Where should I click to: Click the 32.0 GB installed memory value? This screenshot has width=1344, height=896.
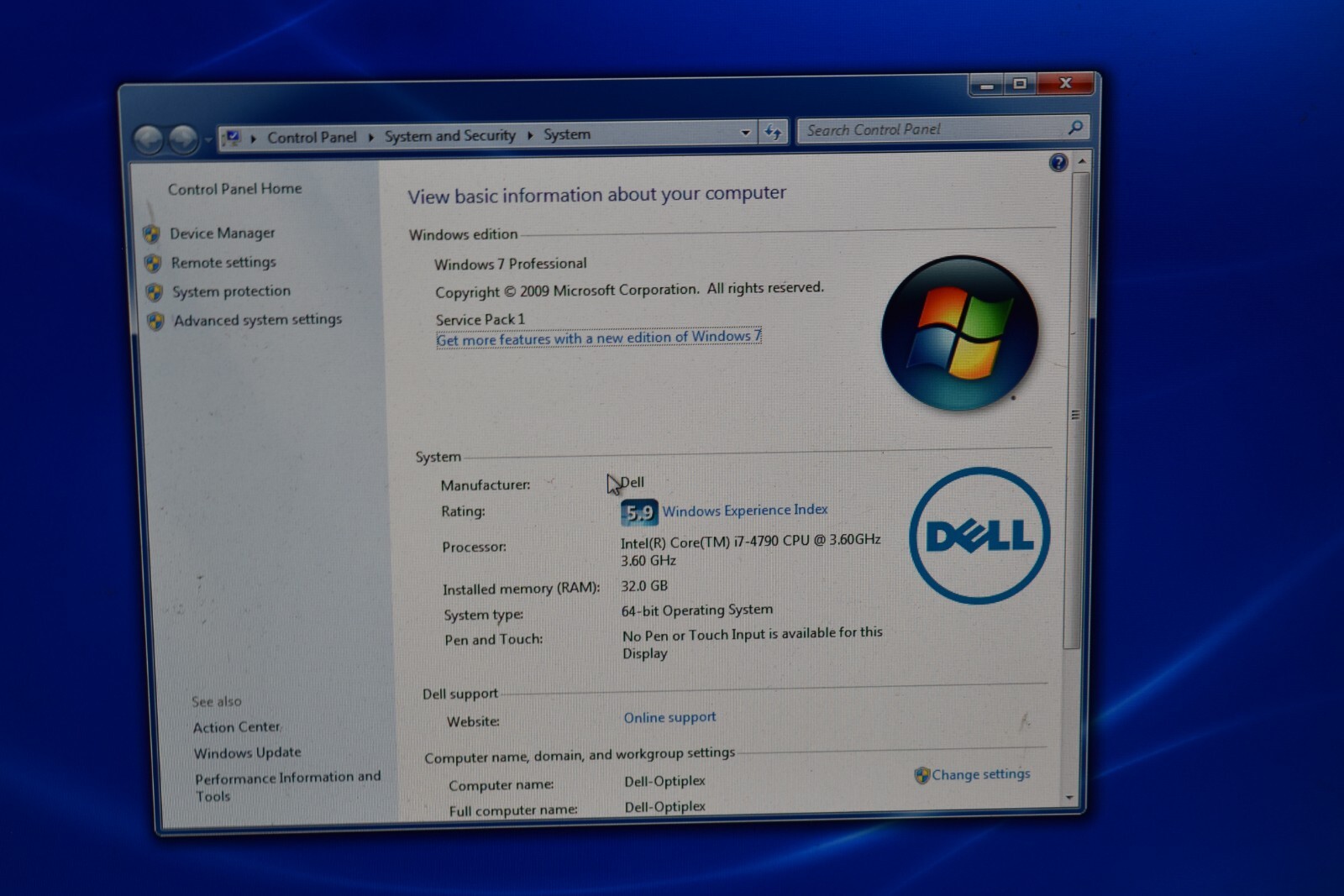(644, 586)
